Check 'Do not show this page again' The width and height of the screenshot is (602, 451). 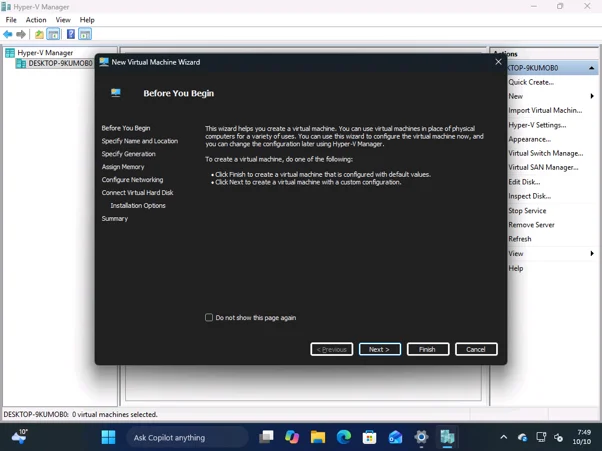[x=209, y=317]
